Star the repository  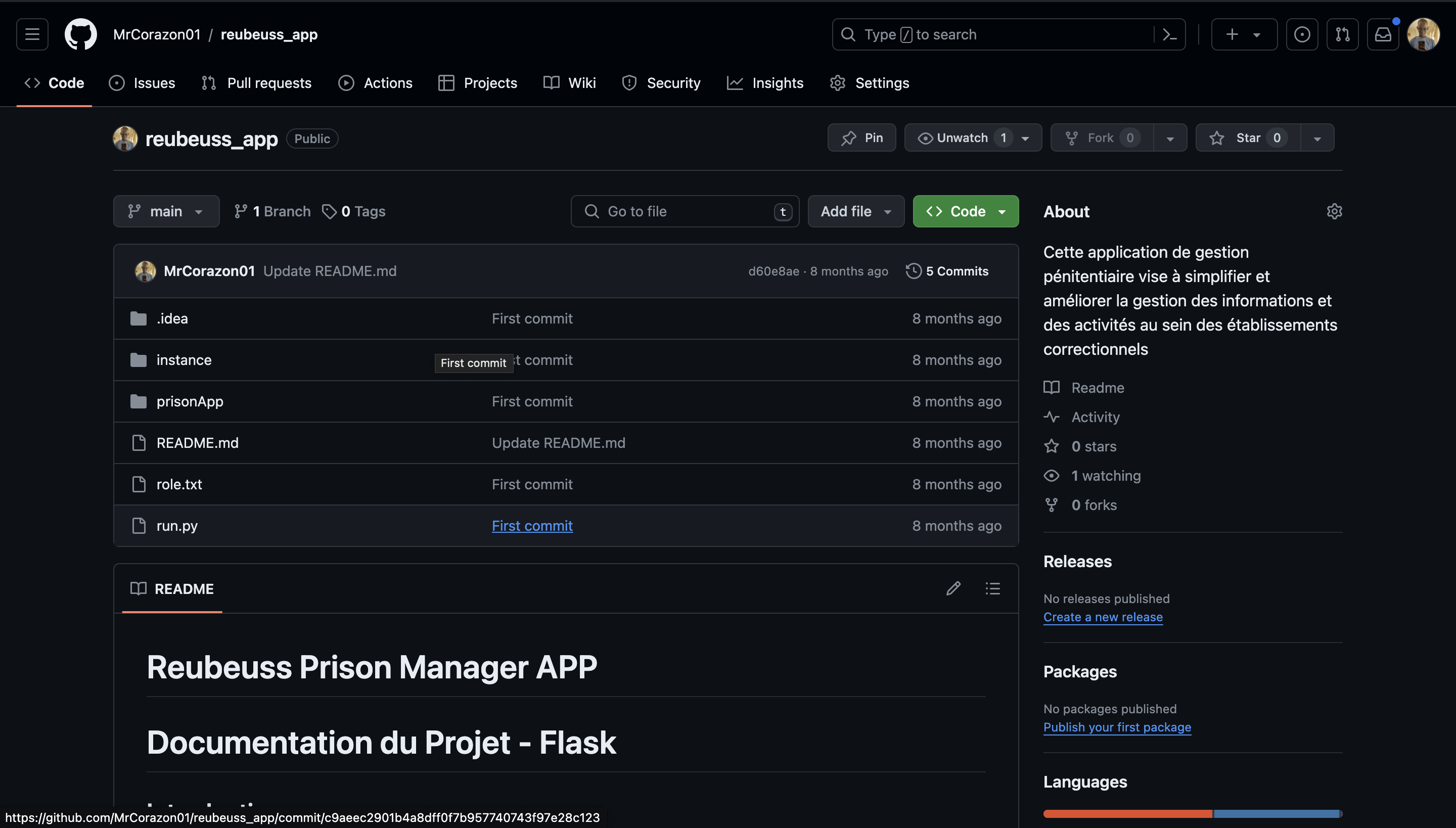tap(1248, 137)
